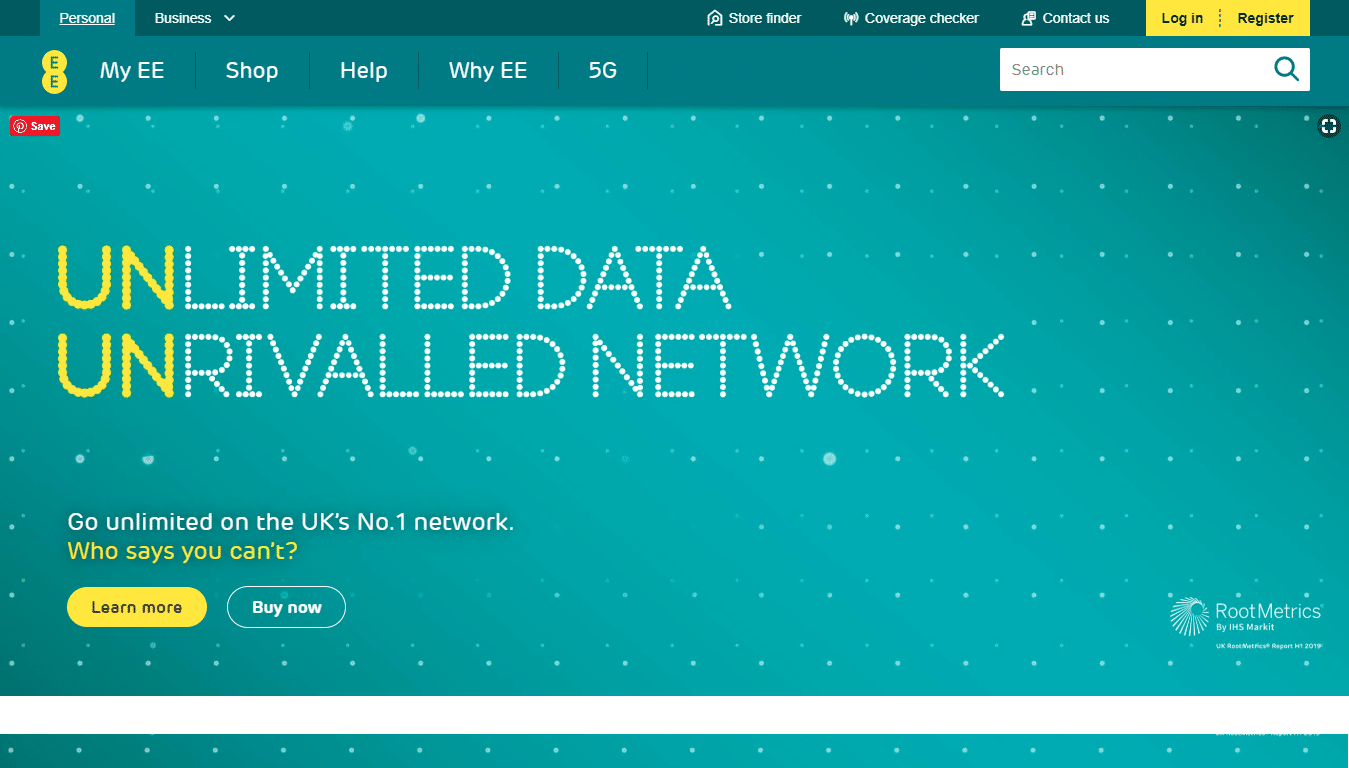The width and height of the screenshot is (1349, 768).
Task: Click the RootMetrics logo
Action: (x=1246, y=617)
